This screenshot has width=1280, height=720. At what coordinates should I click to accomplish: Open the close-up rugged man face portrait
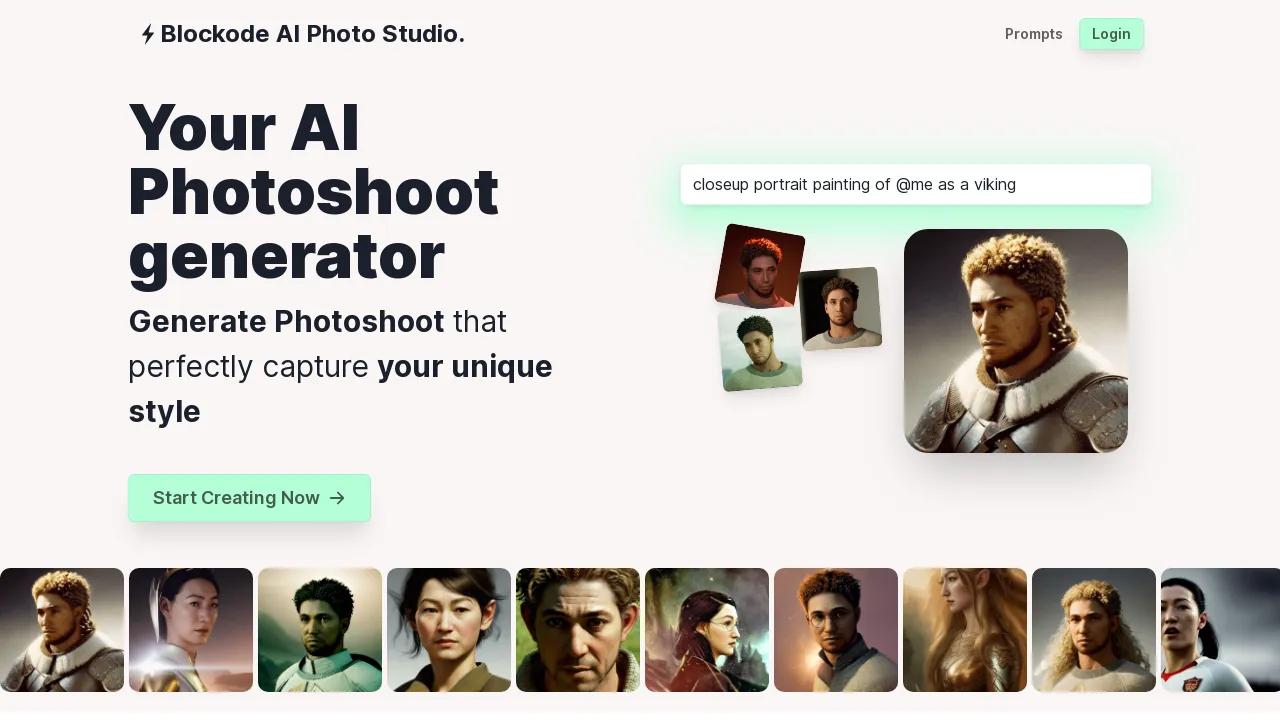[578, 630]
